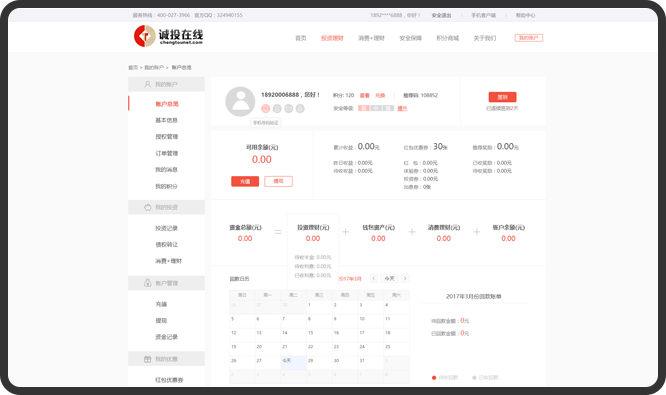
Task: Click 安全退出 to log out
Action: pos(441,15)
